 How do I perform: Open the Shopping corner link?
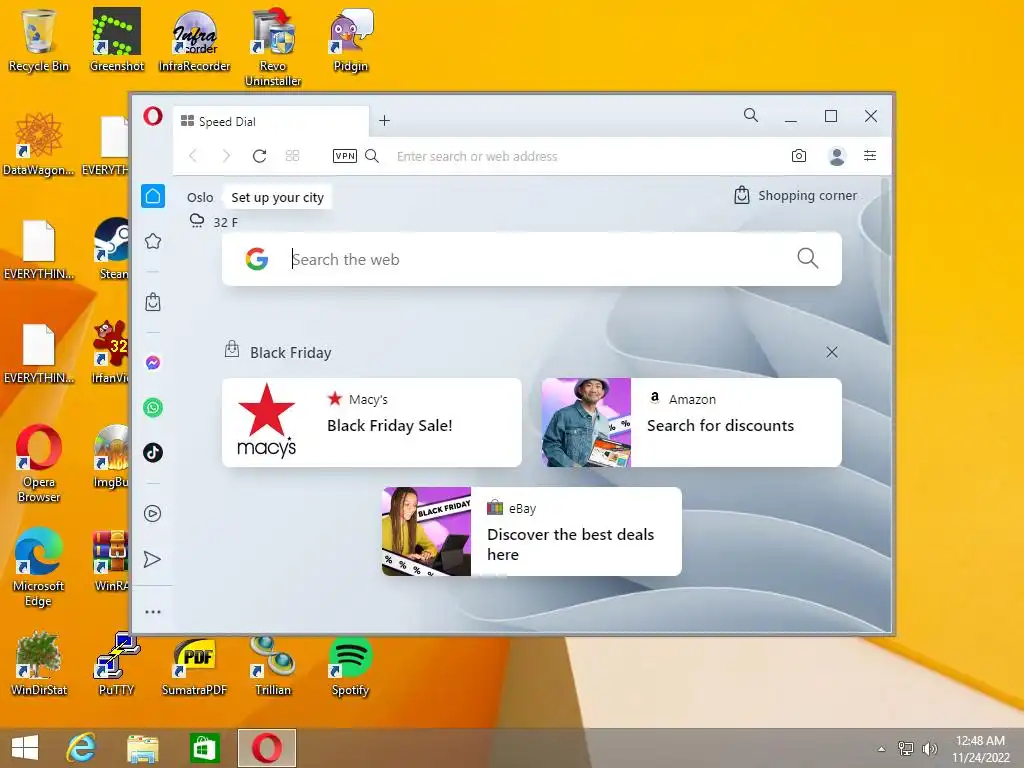click(x=796, y=195)
